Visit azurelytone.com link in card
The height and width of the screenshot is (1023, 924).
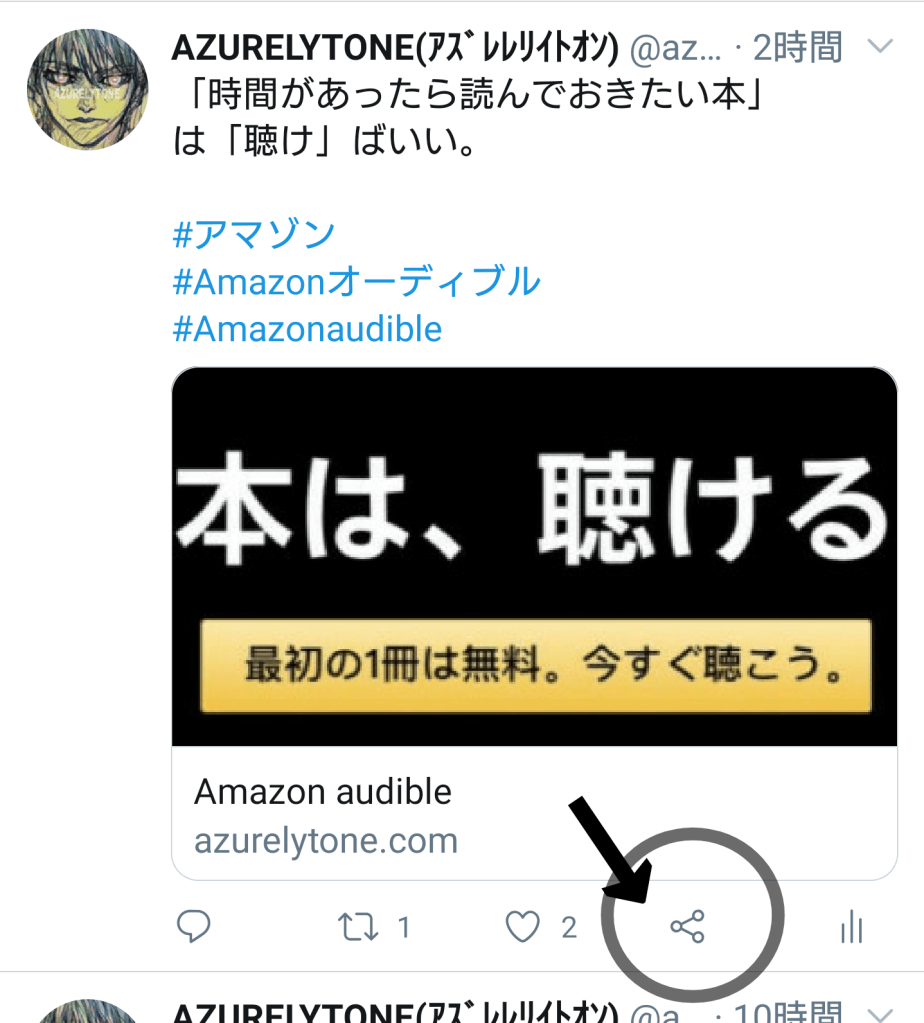pyautogui.click(x=326, y=840)
